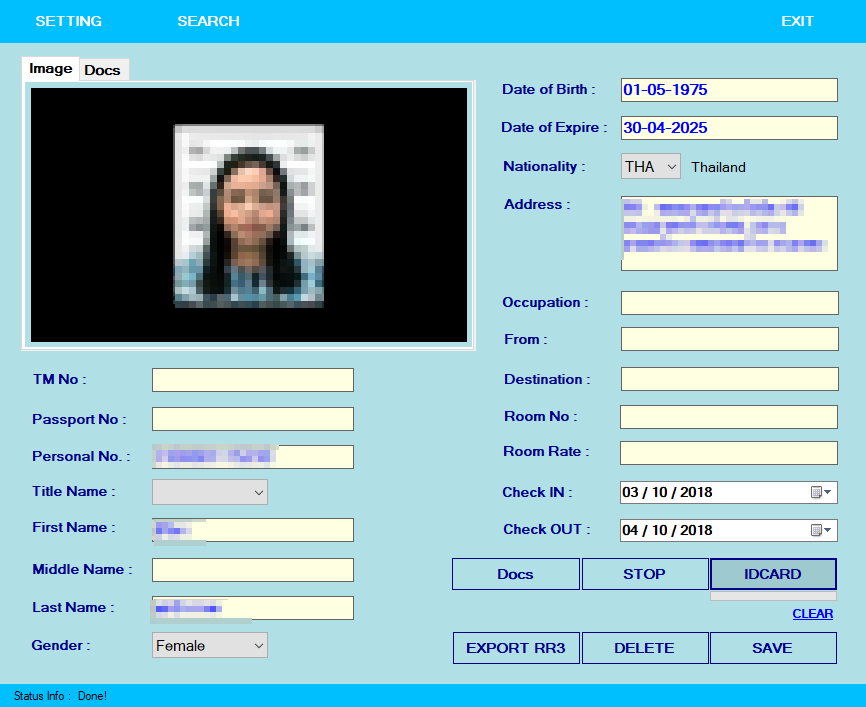Click the 'Status Info : Done!' status text

click(x=60, y=696)
